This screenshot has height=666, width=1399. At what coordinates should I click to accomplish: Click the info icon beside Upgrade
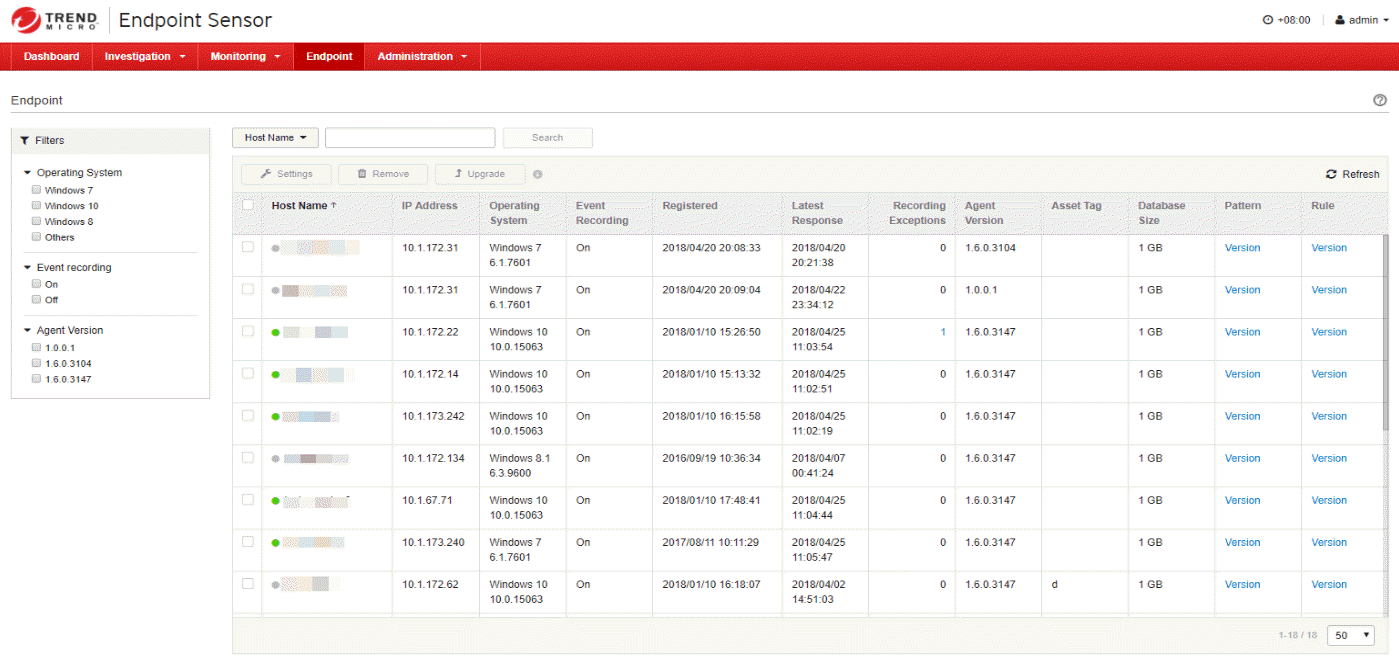click(x=537, y=174)
